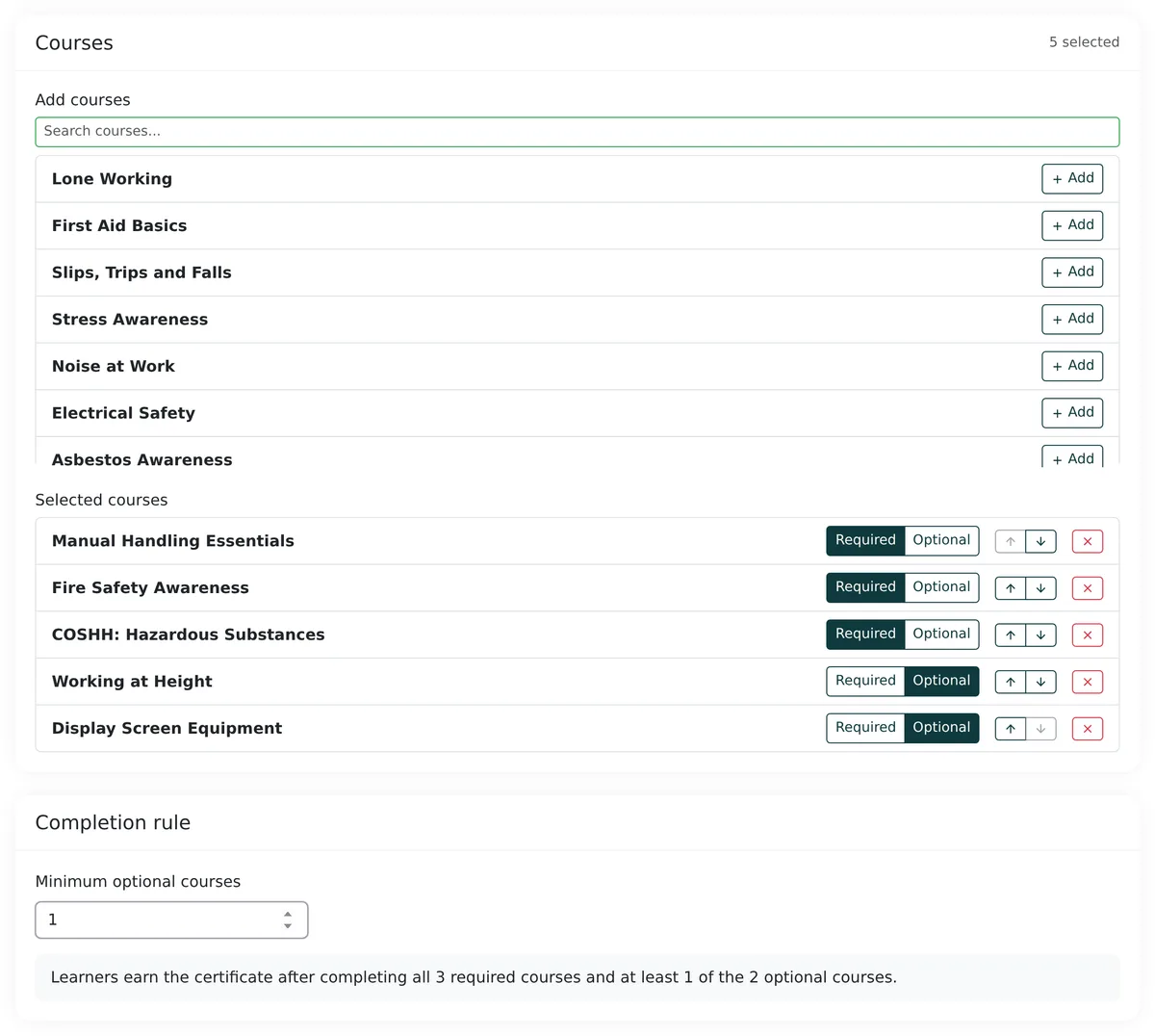Add the Noise at Work course
Image resolution: width=1155 pixels, height=1036 pixels.
point(1072,366)
